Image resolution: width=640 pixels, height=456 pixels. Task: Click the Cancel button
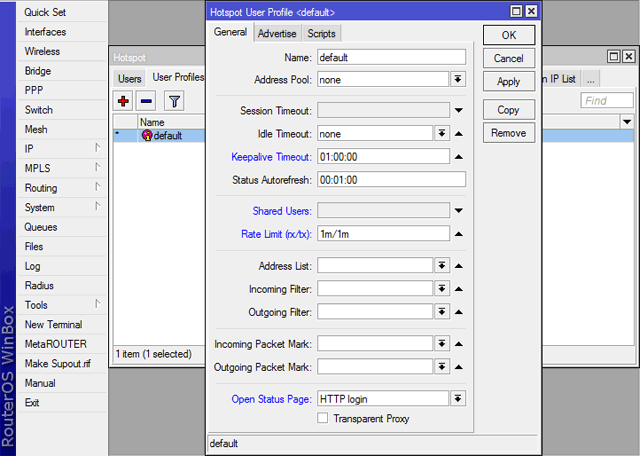click(x=509, y=58)
